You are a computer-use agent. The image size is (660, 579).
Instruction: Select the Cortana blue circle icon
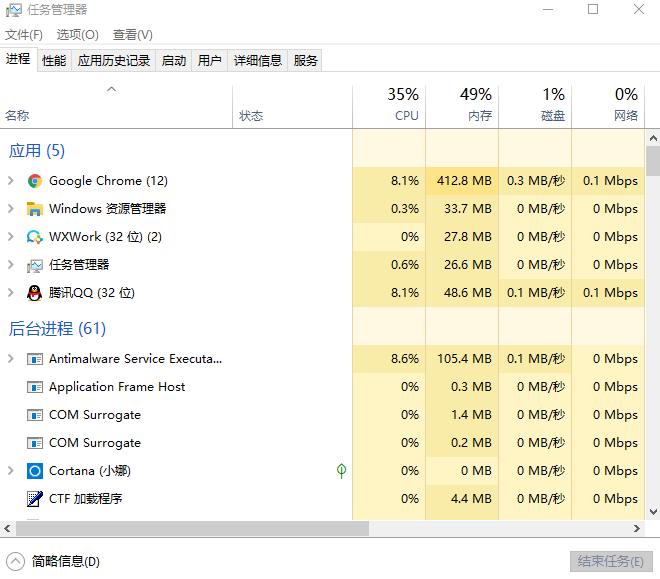click(35, 471)
